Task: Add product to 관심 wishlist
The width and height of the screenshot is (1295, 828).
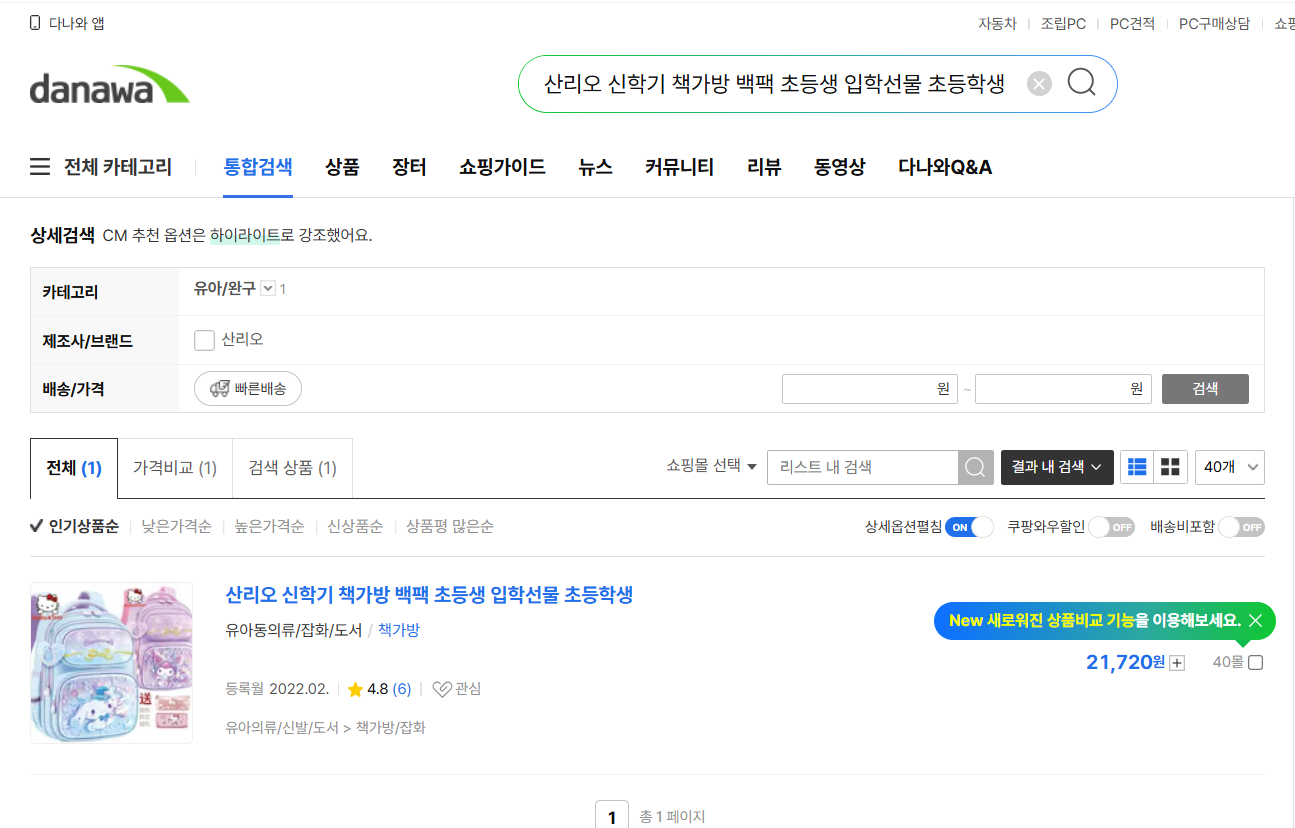Action: coord(456,689)
